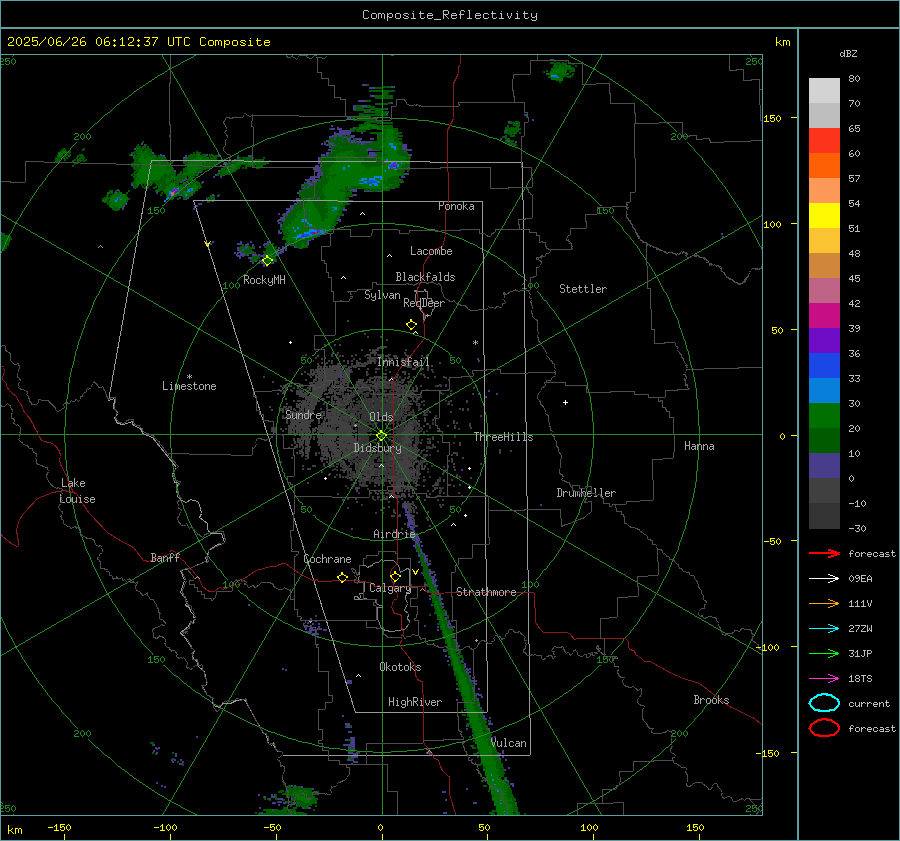Click the cyan current ellipse in the legend

(824, 703)
